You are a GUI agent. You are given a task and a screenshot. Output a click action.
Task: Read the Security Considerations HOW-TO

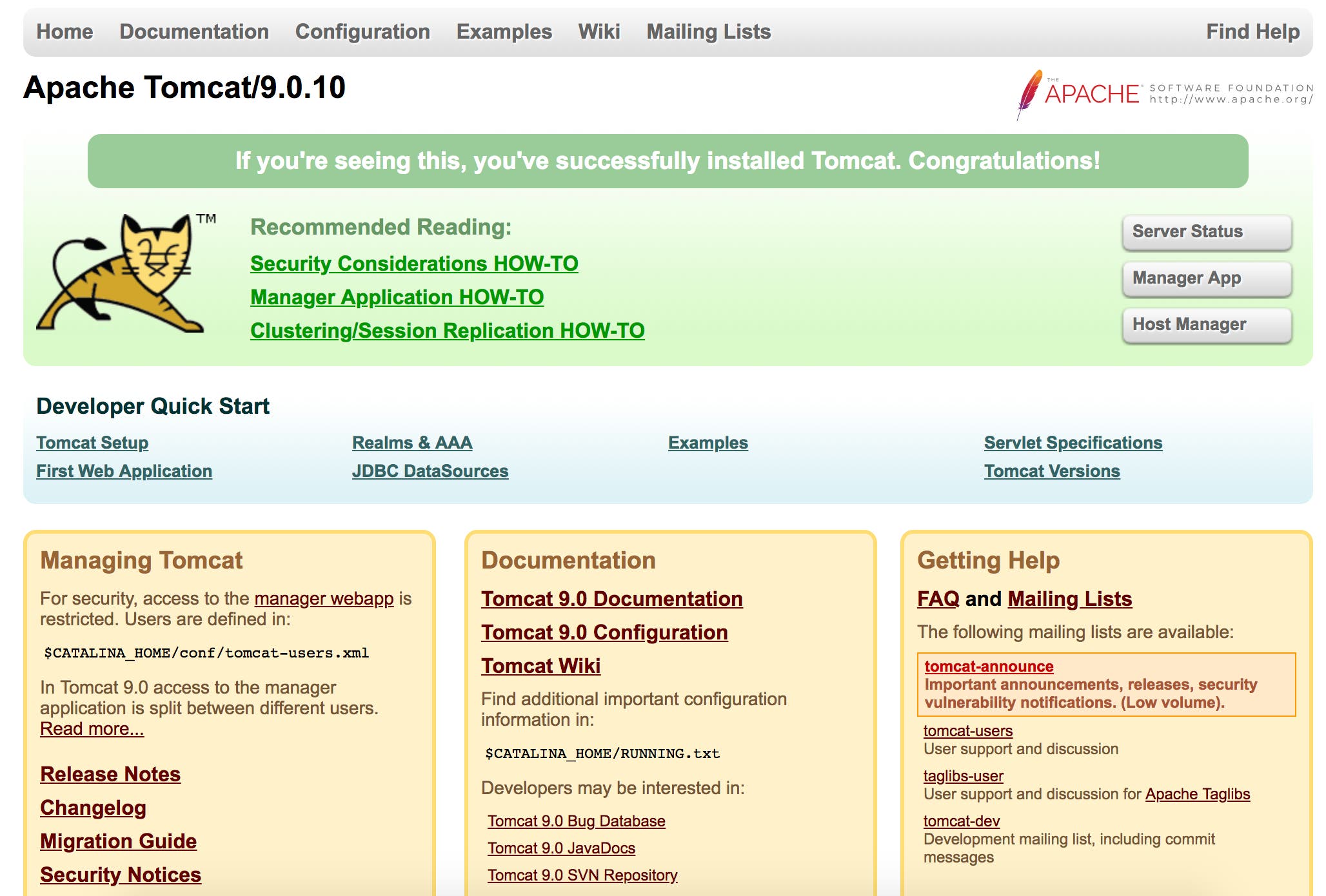pos(413,264)
